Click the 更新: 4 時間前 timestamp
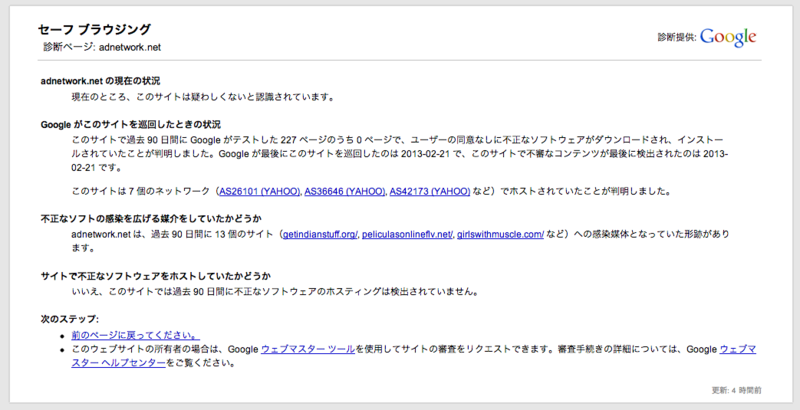Viewport: 800px width, 410px height. (737, 390)
